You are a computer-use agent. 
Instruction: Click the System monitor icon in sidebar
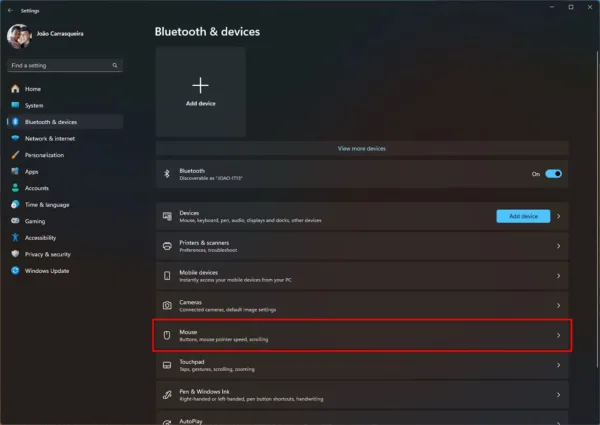[15, 105]
